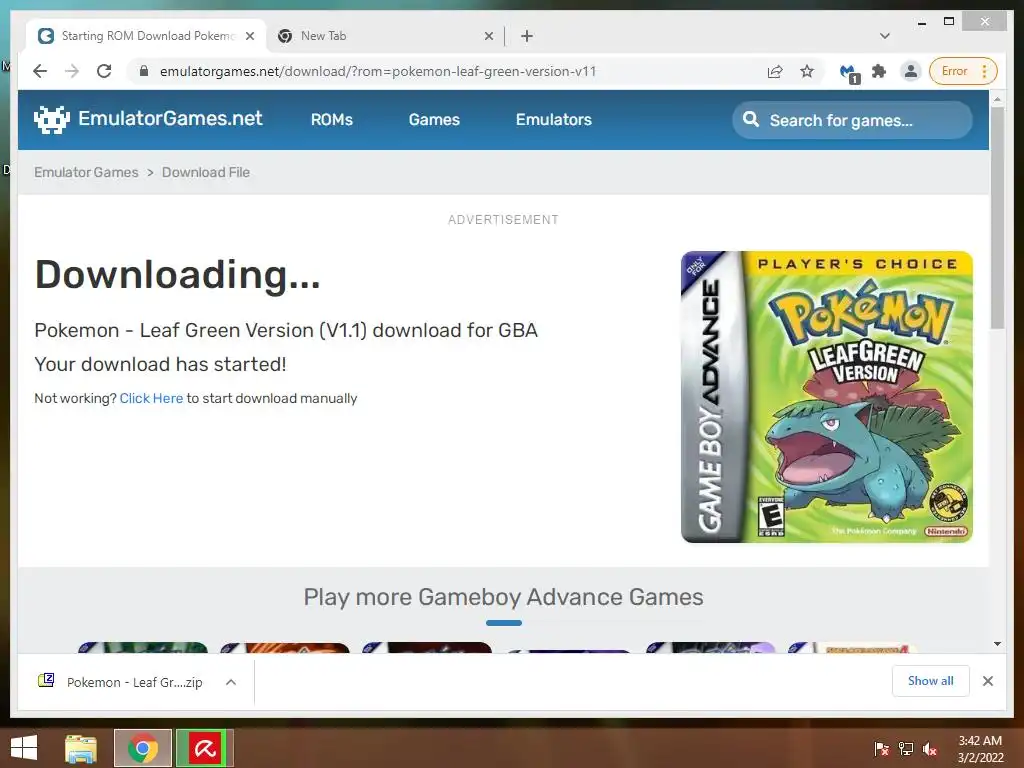Viewport: 1024px width, 768px height.
Task: Click the page scrollbar down arrow
Action: [x=997, y=644]
